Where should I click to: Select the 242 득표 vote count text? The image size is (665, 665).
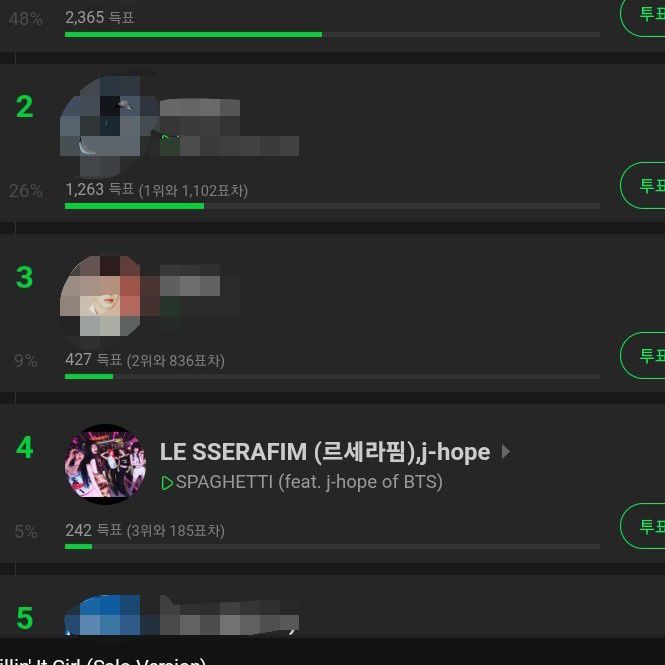click(x=94, y=530)
